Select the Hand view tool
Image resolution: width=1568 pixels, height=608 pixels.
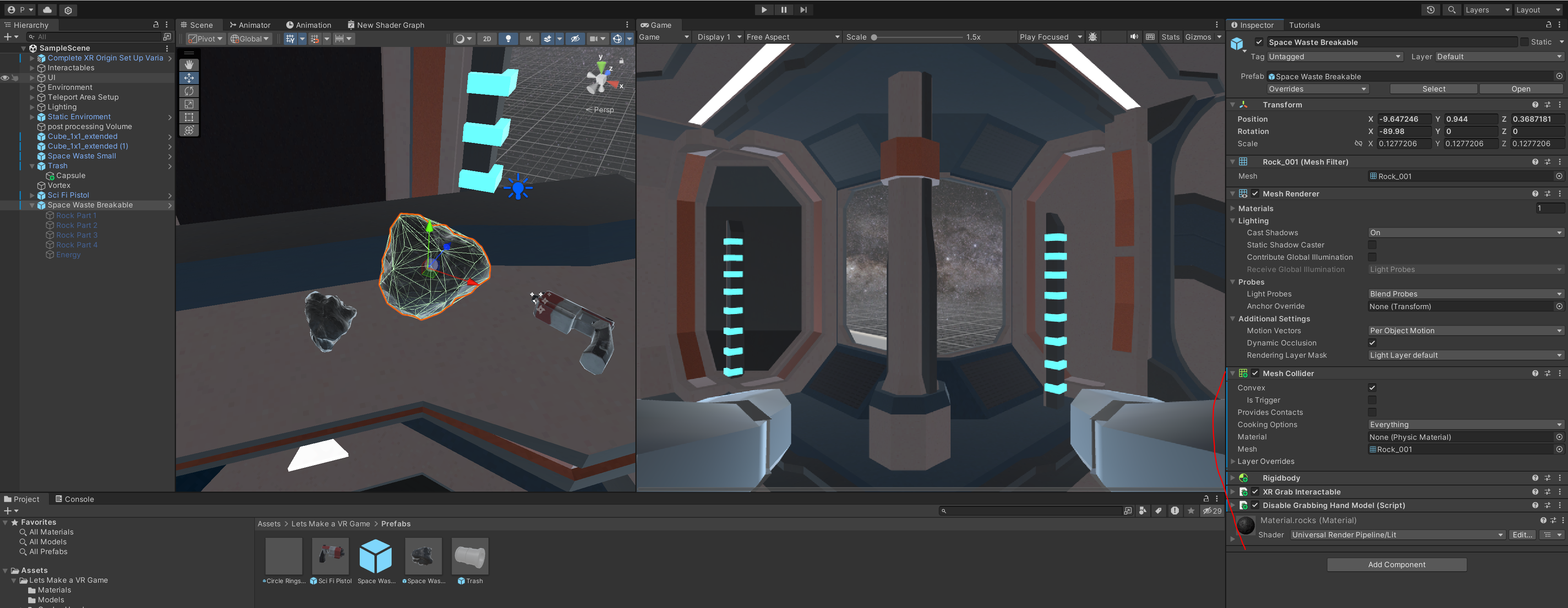[189, 65]
